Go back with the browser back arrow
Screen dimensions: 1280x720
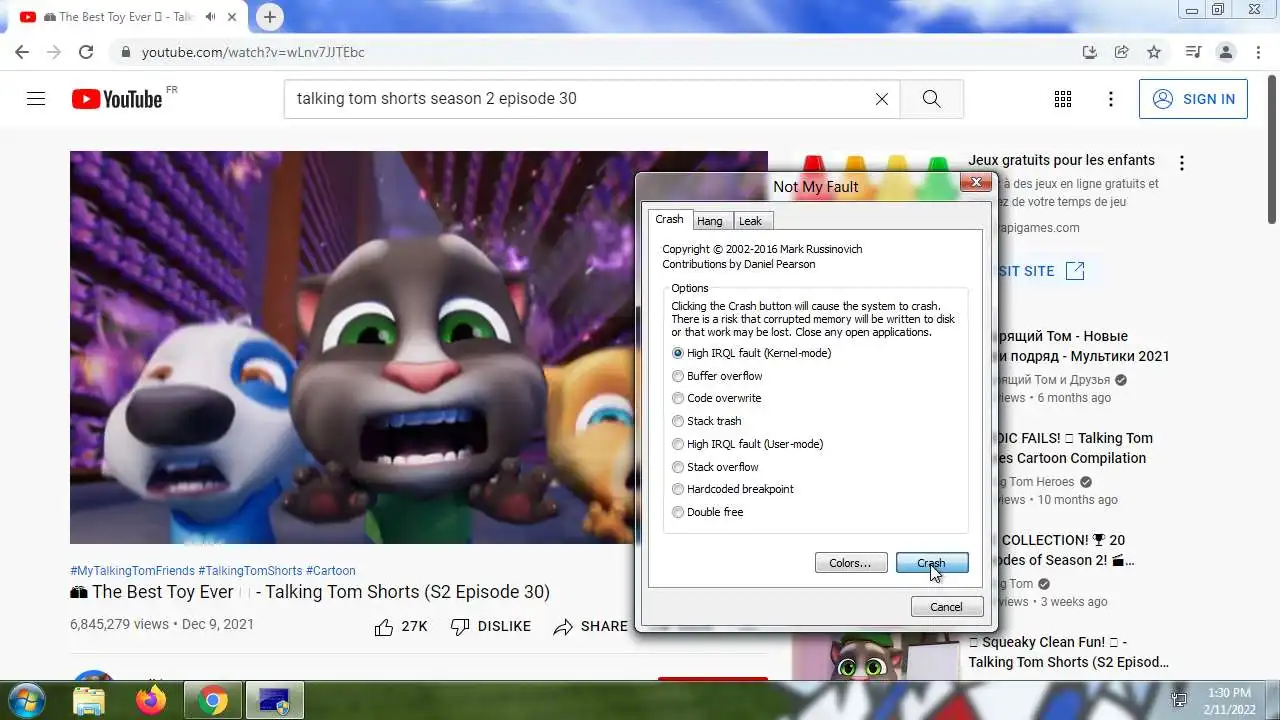tap(22, 52)
